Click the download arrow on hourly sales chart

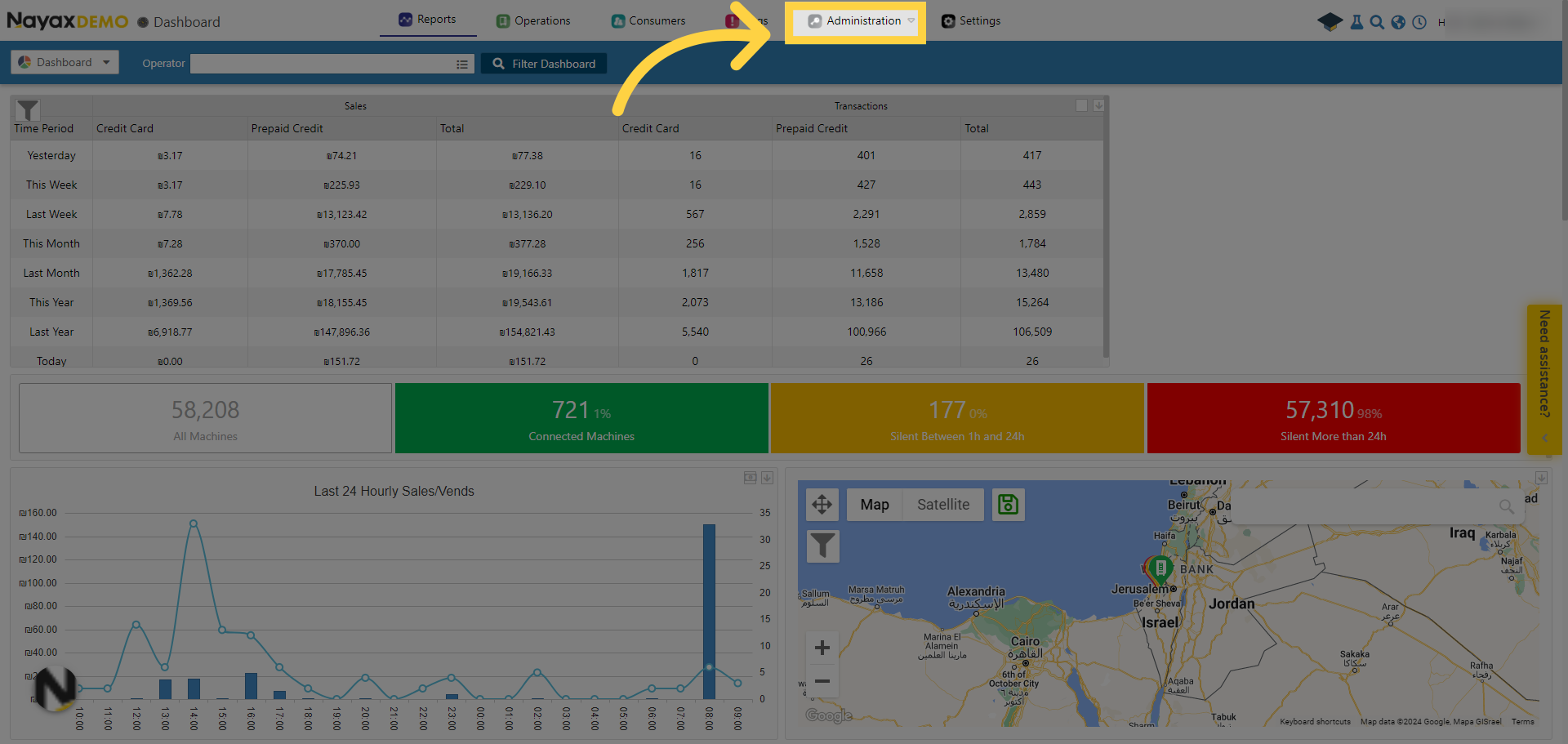coord(767,478)
